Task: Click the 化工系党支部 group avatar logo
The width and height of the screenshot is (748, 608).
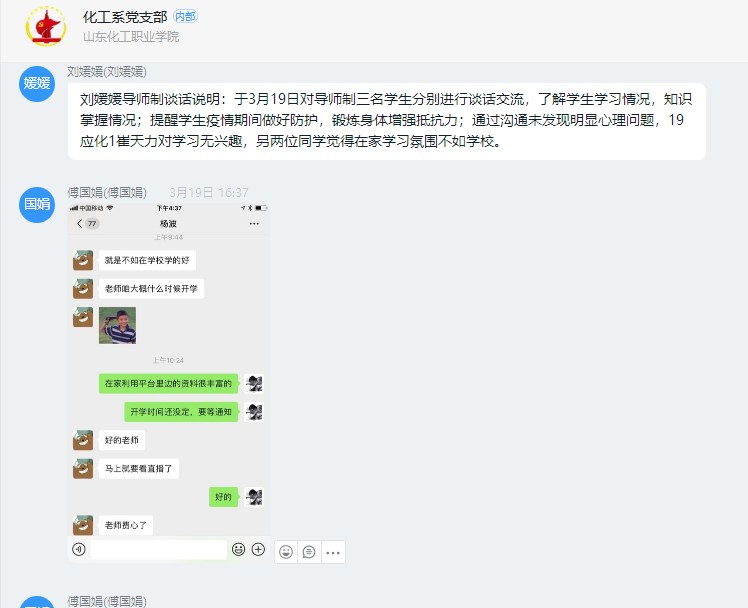Action: pos(46,26)
